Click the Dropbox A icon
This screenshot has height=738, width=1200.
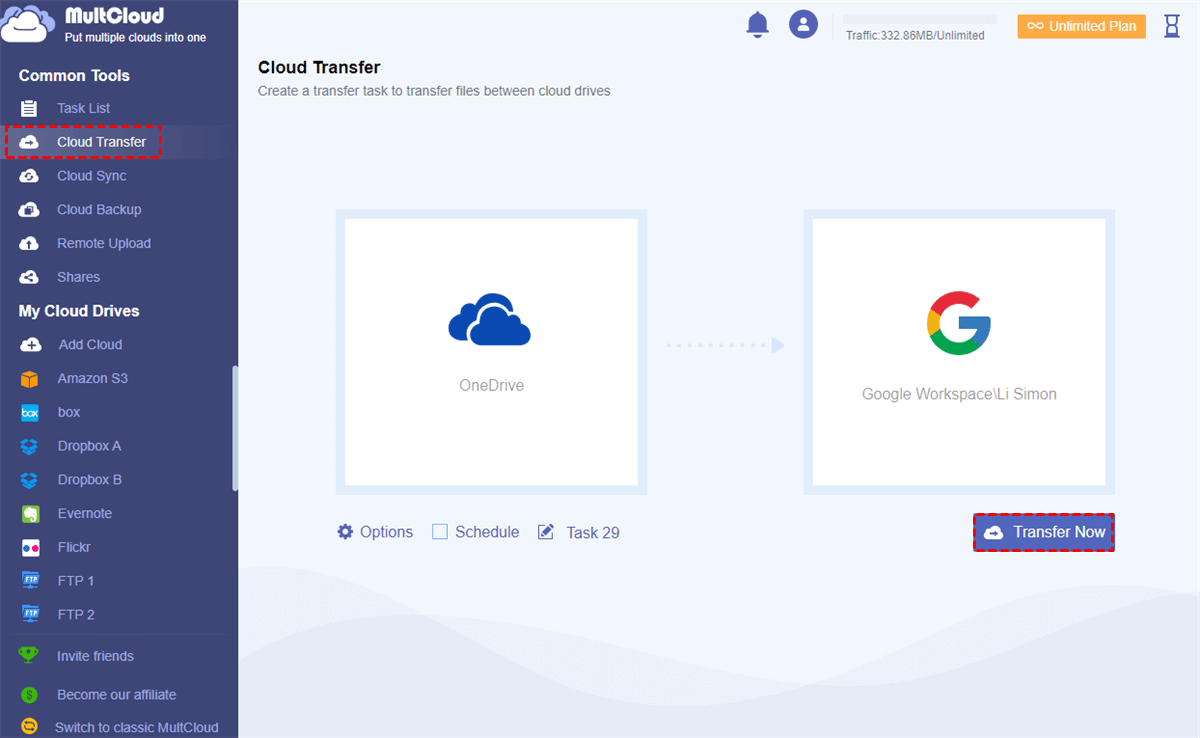pos(30,446)
